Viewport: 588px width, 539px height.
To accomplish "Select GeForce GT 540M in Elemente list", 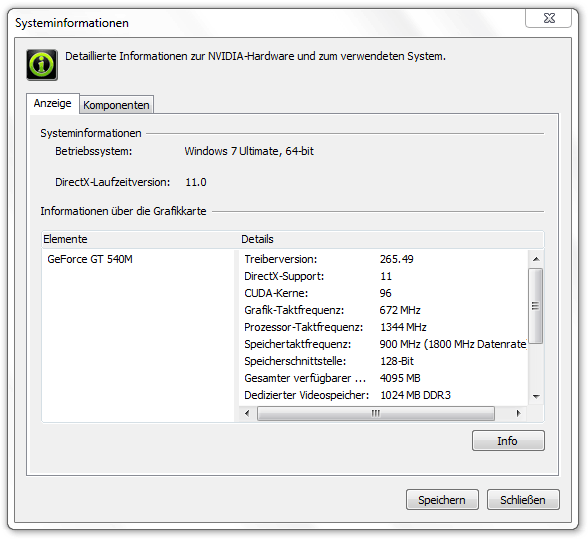I will [90, 259].
